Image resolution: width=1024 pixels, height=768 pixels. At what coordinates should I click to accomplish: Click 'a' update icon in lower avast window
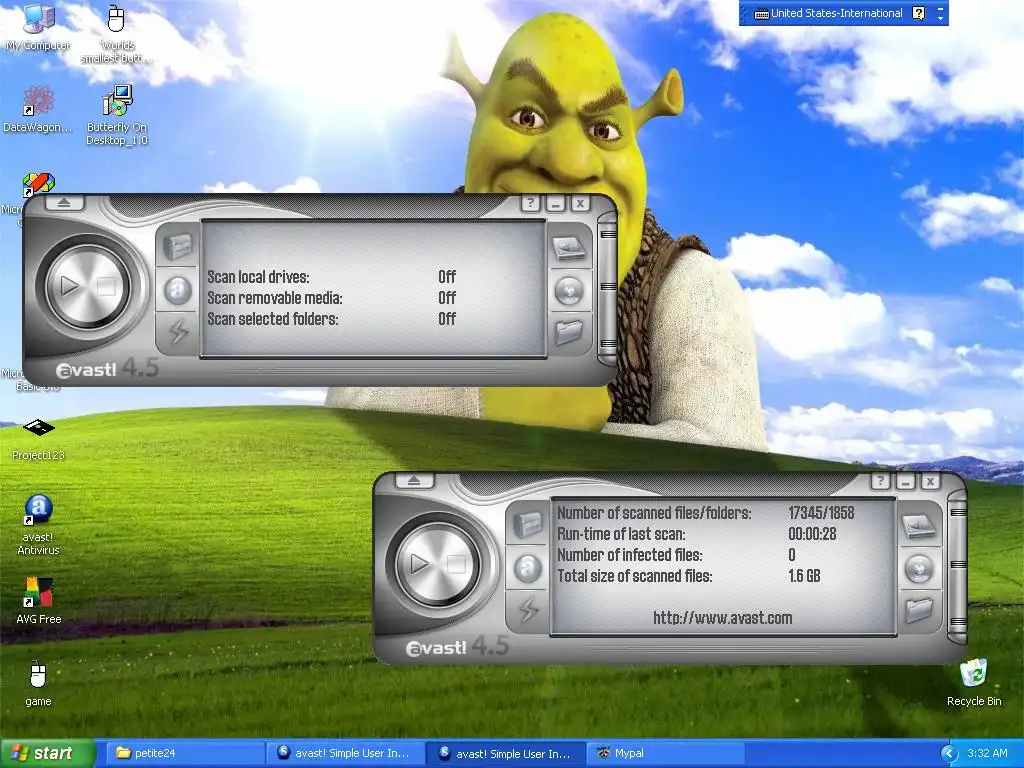[528, 568]
